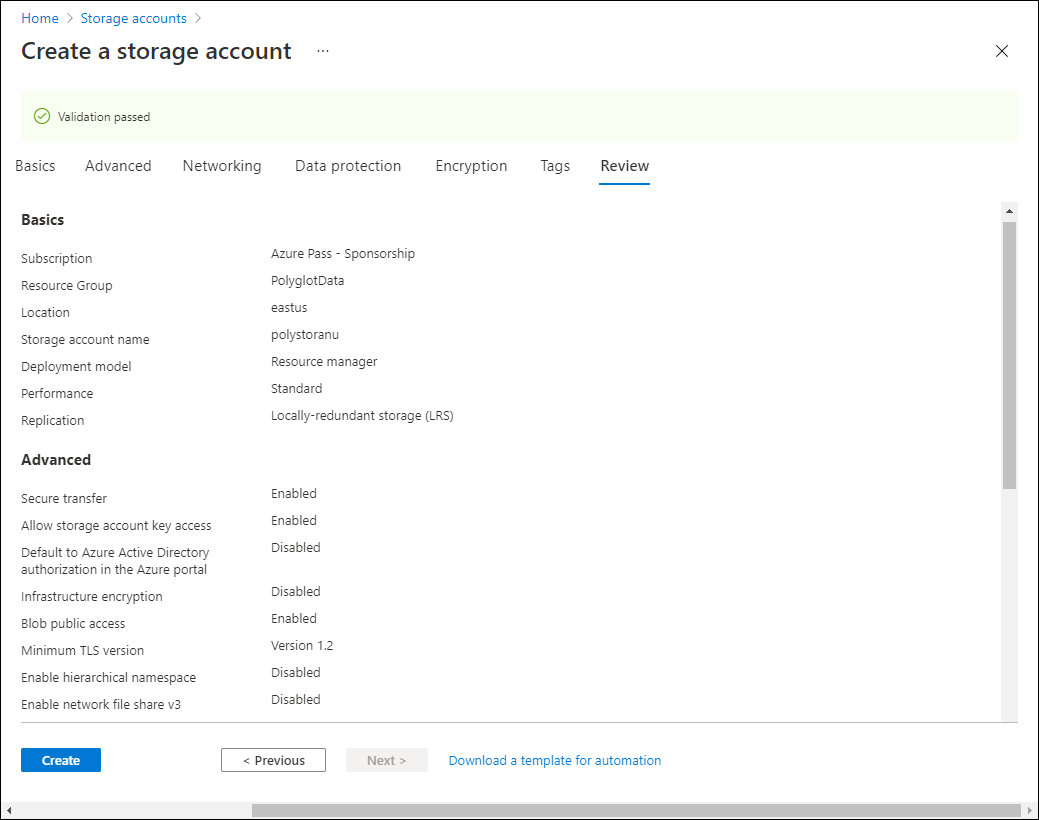The height and width of the screenshot is (820, 1039).
Task: Switch to the Basics tab
Action: coord(35,166)
